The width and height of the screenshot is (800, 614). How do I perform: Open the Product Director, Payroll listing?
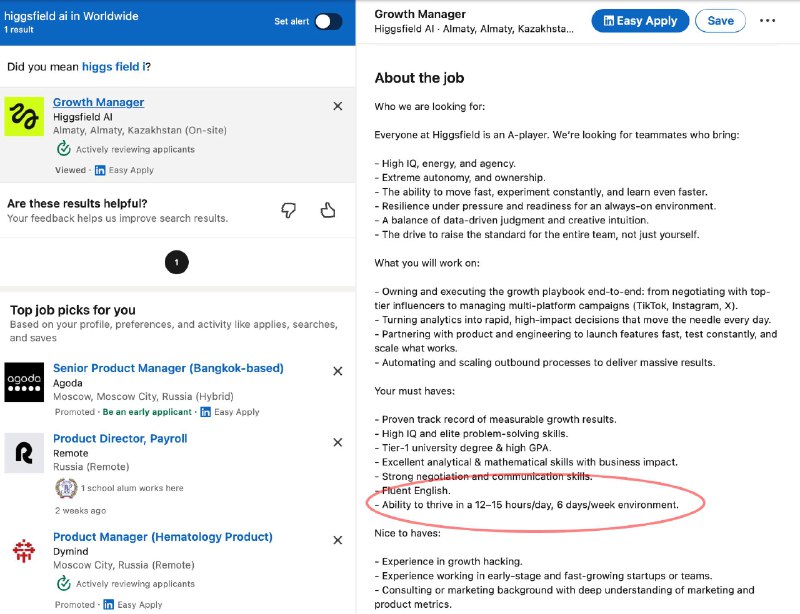(120, 438)
